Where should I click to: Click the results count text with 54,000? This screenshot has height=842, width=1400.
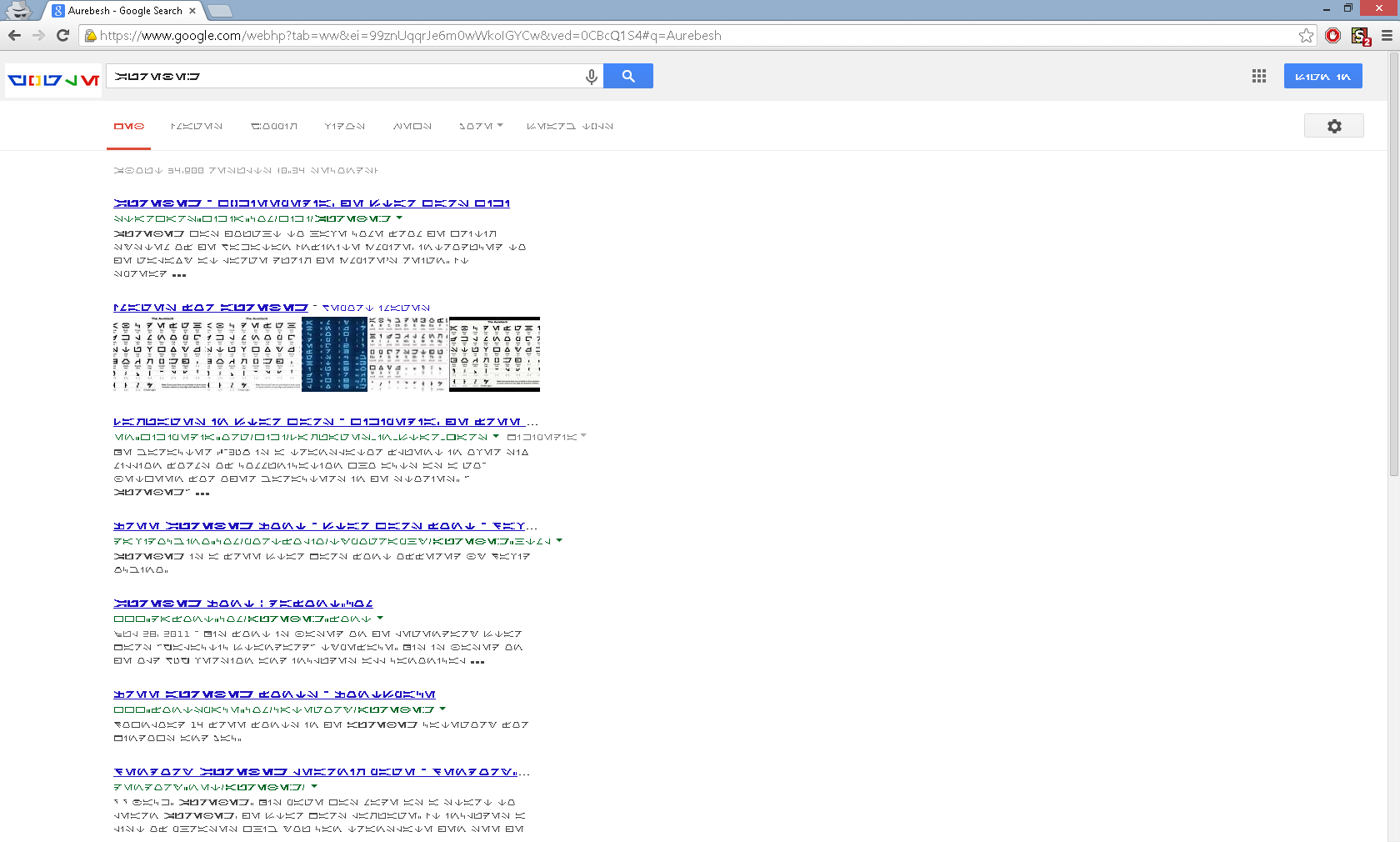(246, 171)
